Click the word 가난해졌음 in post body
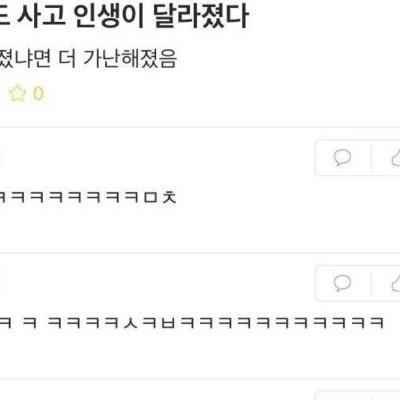This screenshot has height=400, width=400. (x=130, y=59)
